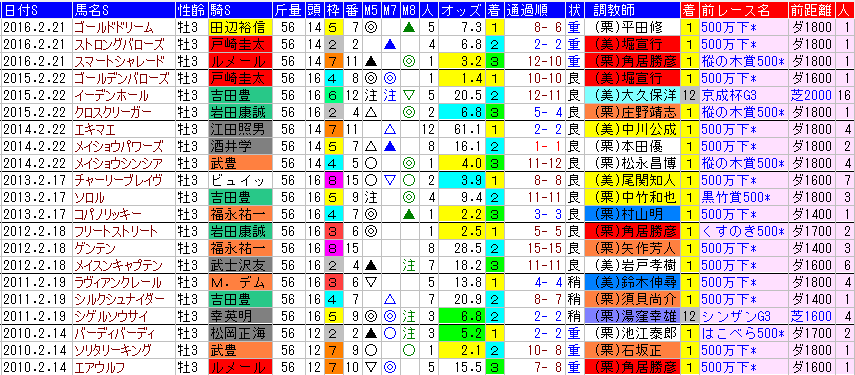Viewport: 855px width, 375px height.
Task: Select horse name メイショウパワーズ
Action: [x=118, y=147]
